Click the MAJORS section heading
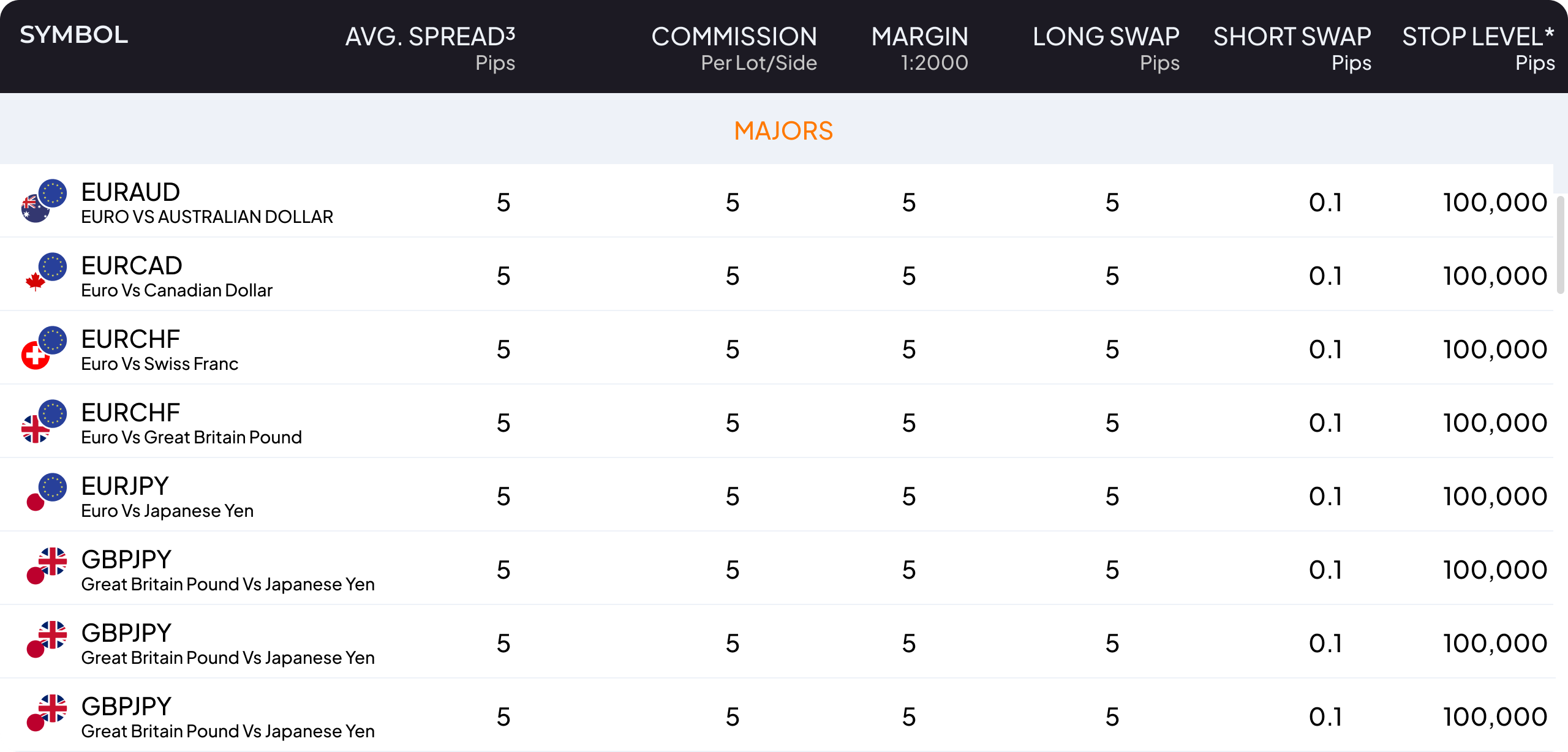1568x752 pixels. pos(783,131)
